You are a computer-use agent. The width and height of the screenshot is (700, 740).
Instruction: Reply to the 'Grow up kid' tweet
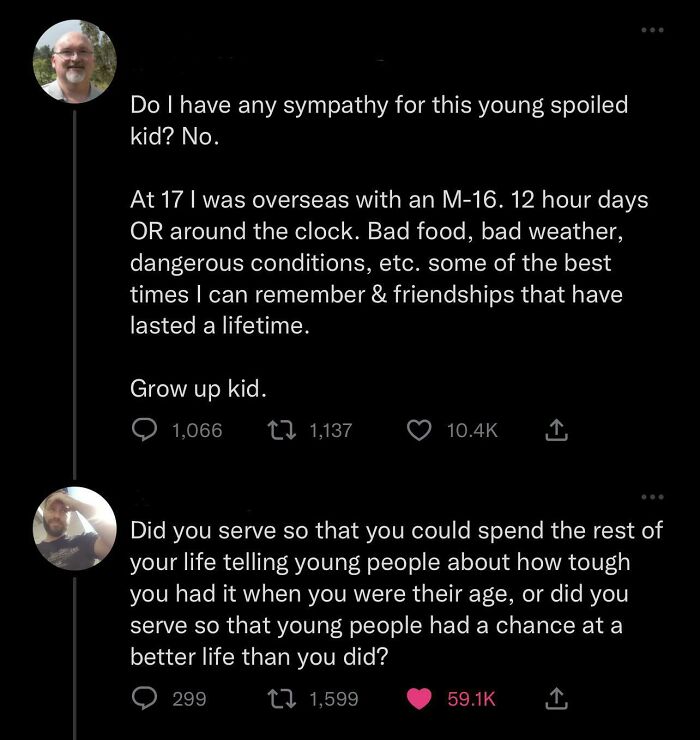click(x=144, y=430)
